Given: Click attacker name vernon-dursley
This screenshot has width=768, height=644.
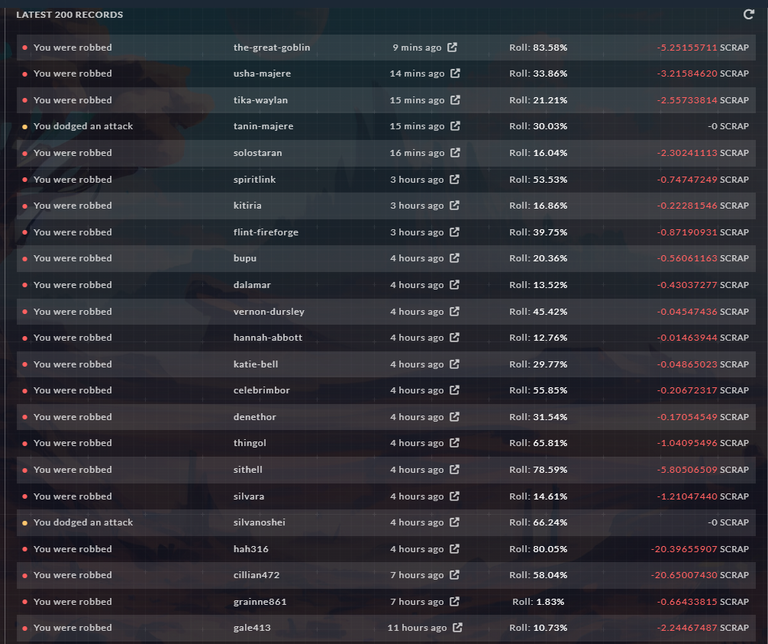Looking at the screenshot, I should click(x=269, y=311).
